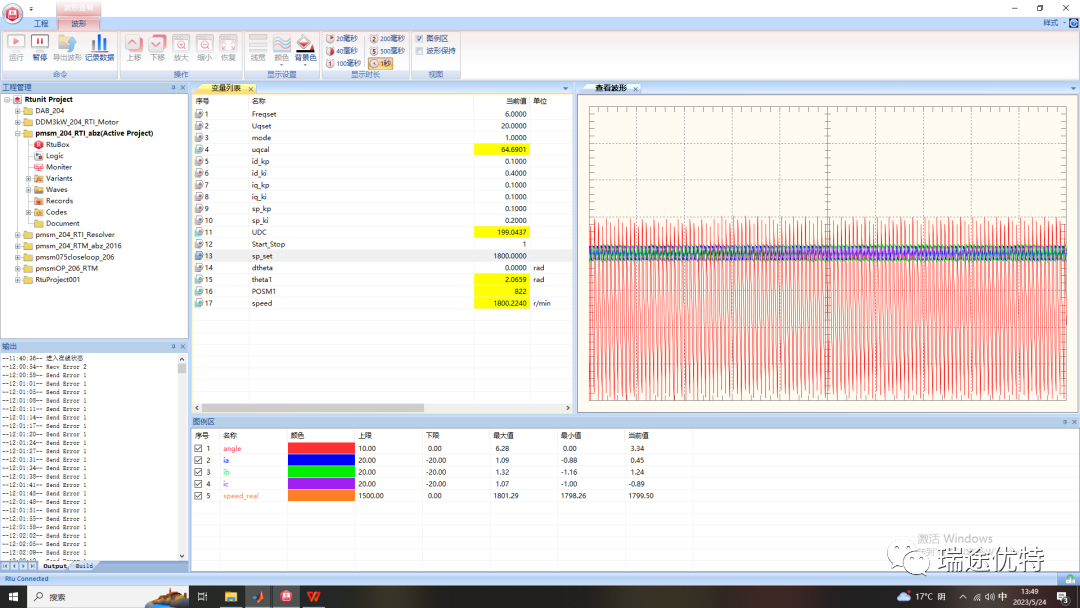Click the 导出波形 export waveform icon
This screenshot has height=608, width=1080.
(x=67, y=44)
